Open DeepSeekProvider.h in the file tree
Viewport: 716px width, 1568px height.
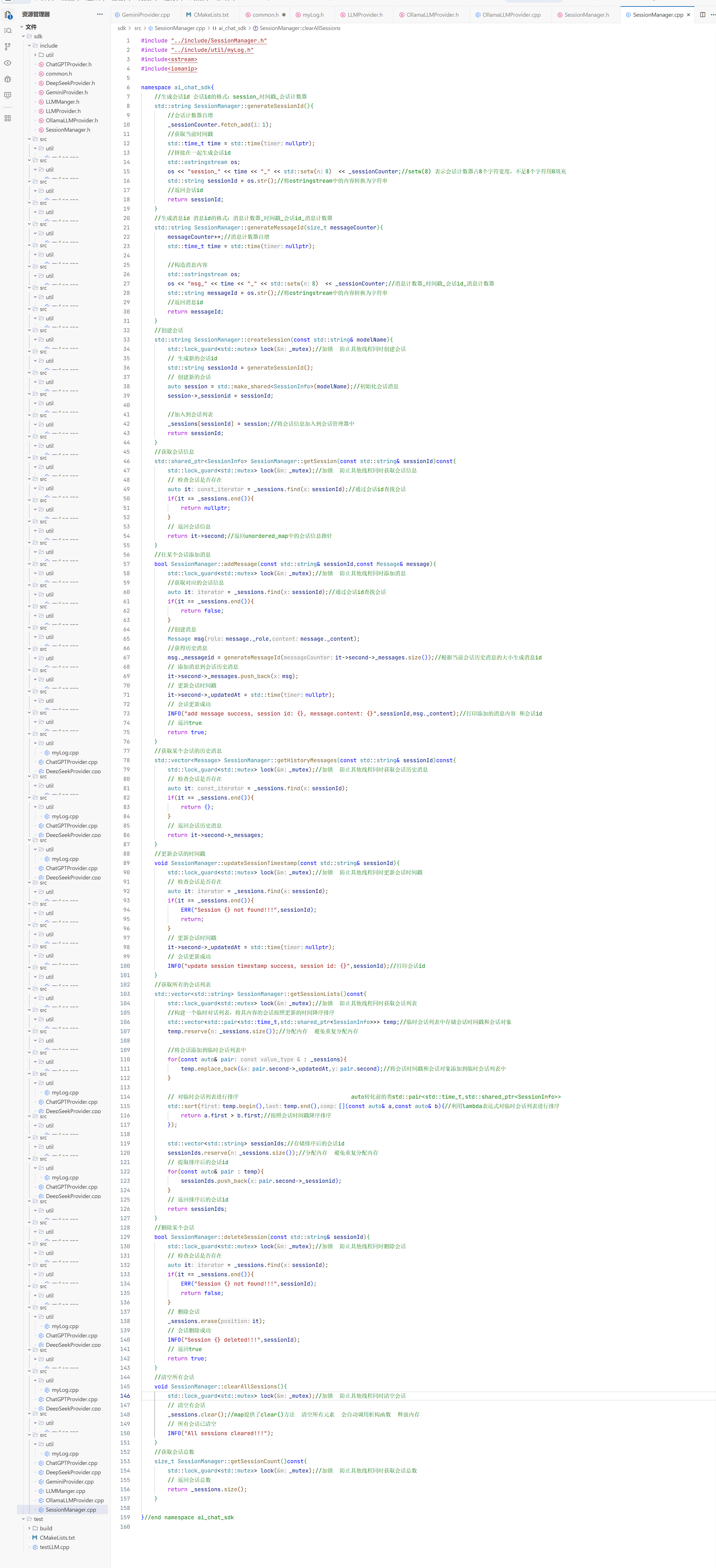70,83
